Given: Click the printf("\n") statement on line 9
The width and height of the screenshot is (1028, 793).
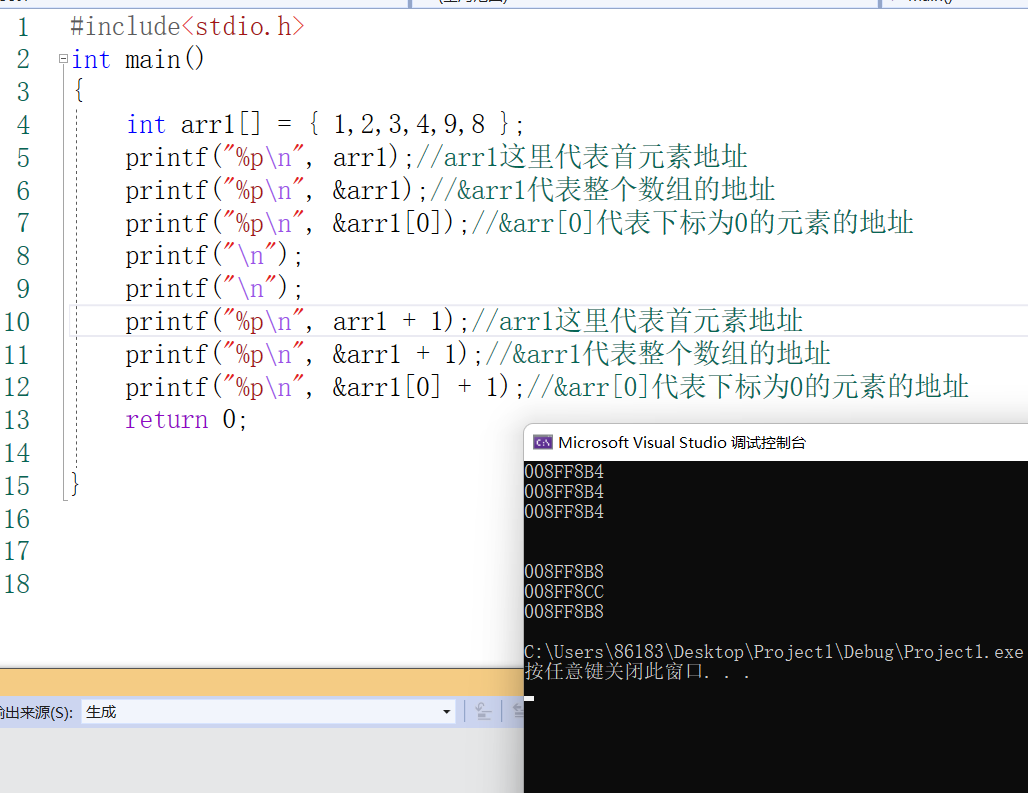Looking at the screenshot, I should click(x=214, y=289).
